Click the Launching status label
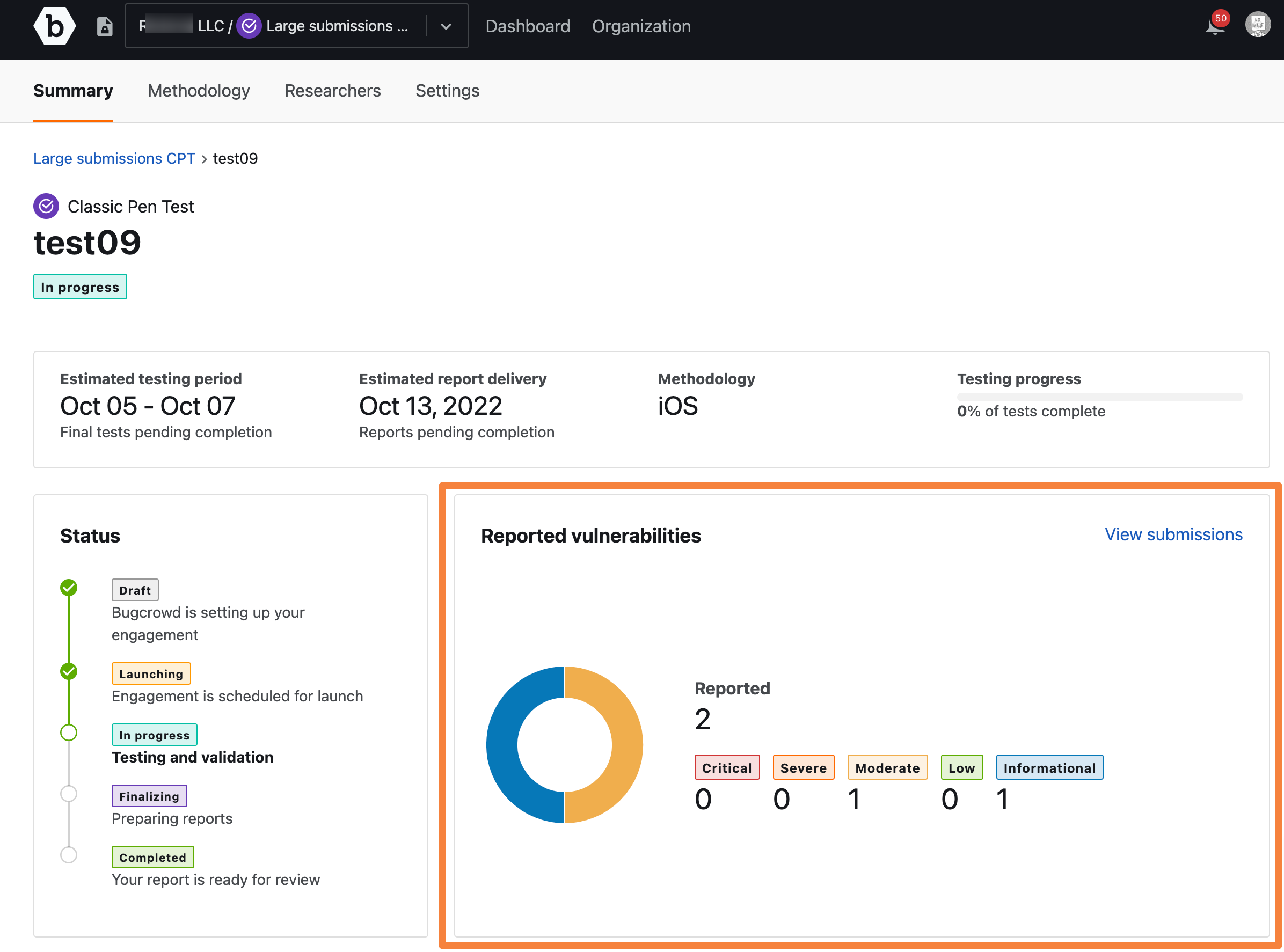1284x952 pixels. 151,673
